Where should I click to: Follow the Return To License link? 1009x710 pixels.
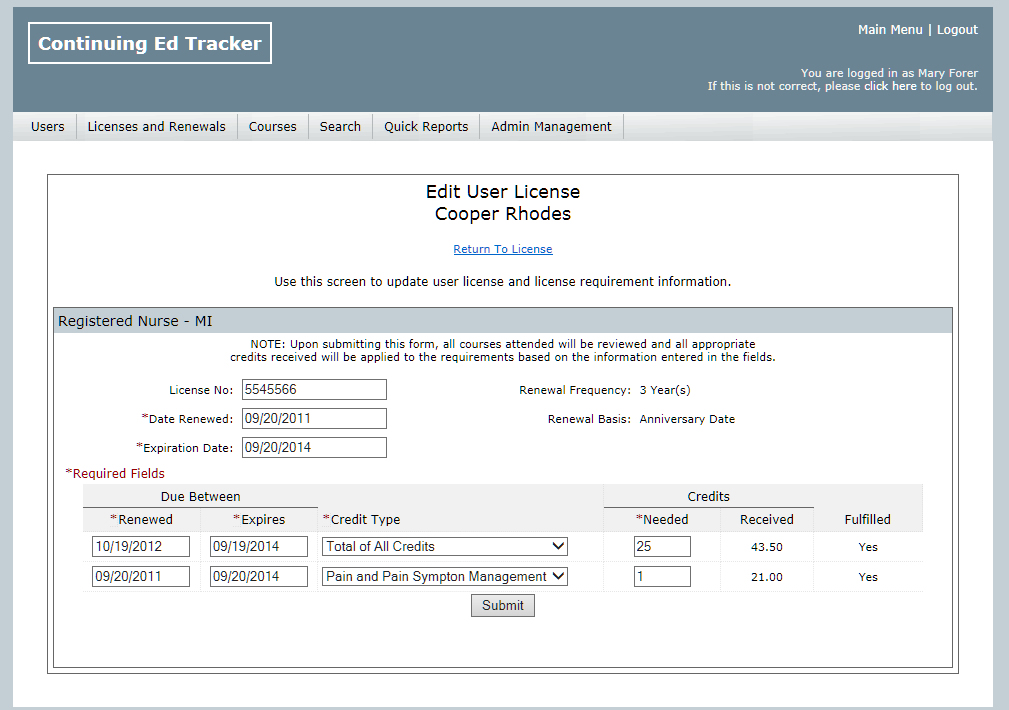[503, 249]
